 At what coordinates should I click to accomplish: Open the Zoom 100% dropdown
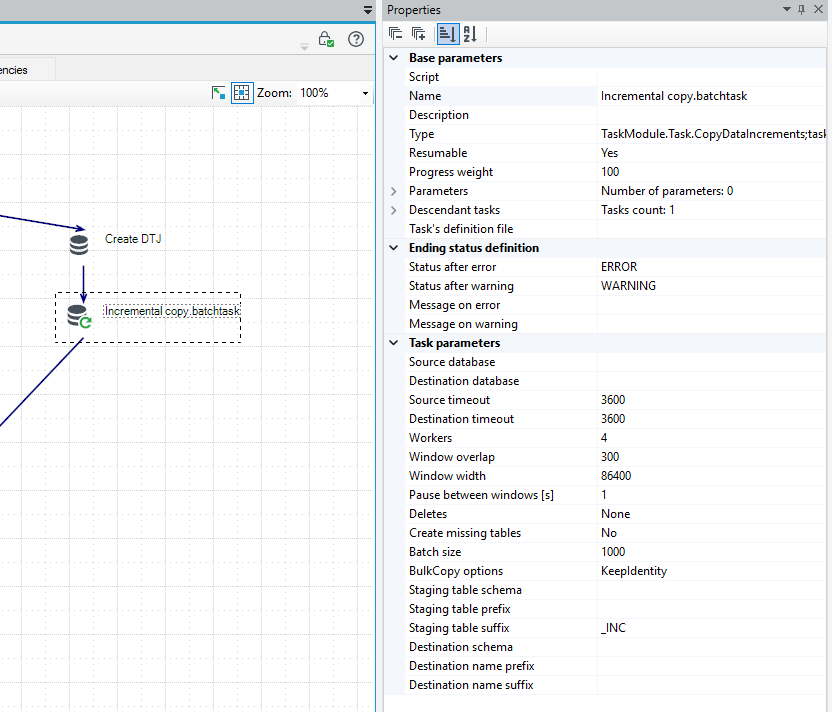click(365, 93)
